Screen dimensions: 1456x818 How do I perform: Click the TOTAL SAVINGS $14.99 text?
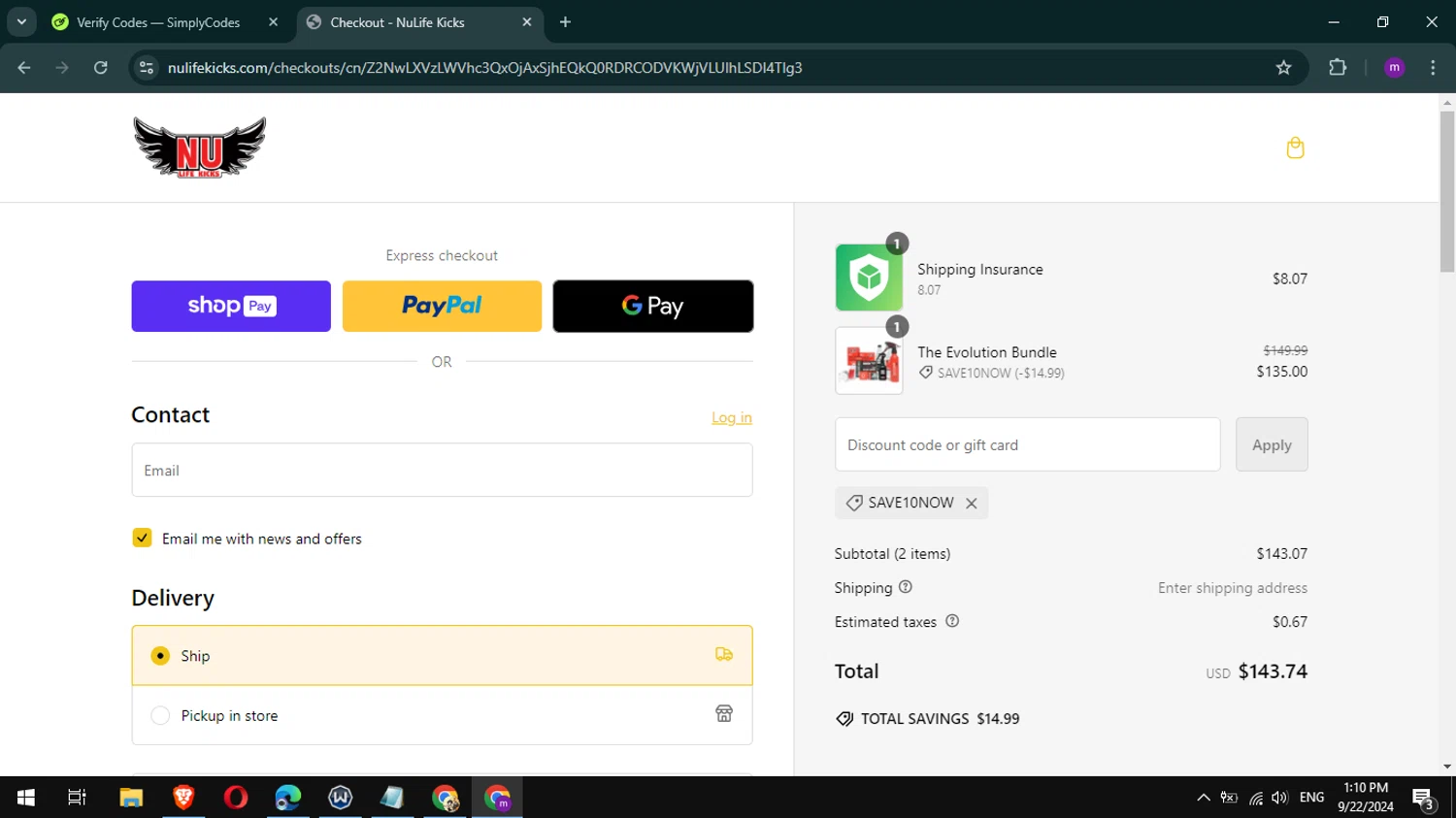click(x=940, y=718)
